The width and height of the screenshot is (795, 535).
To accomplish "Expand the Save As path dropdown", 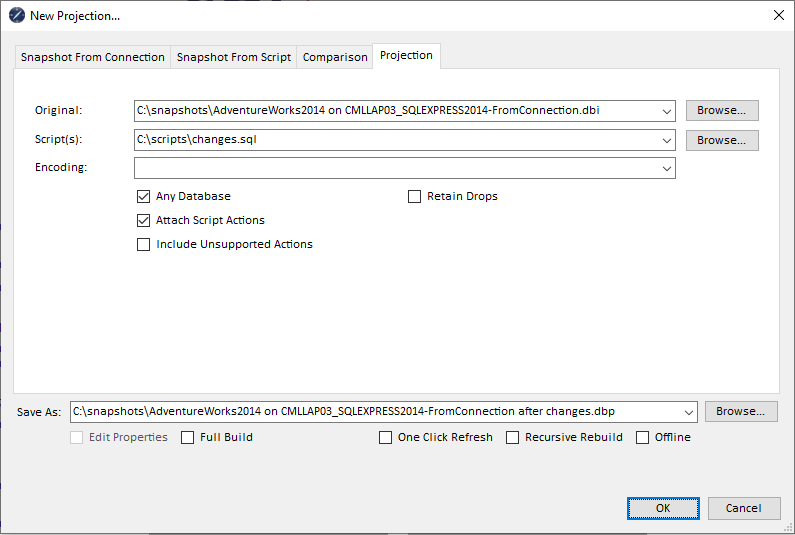I will [x=688, y=411].
